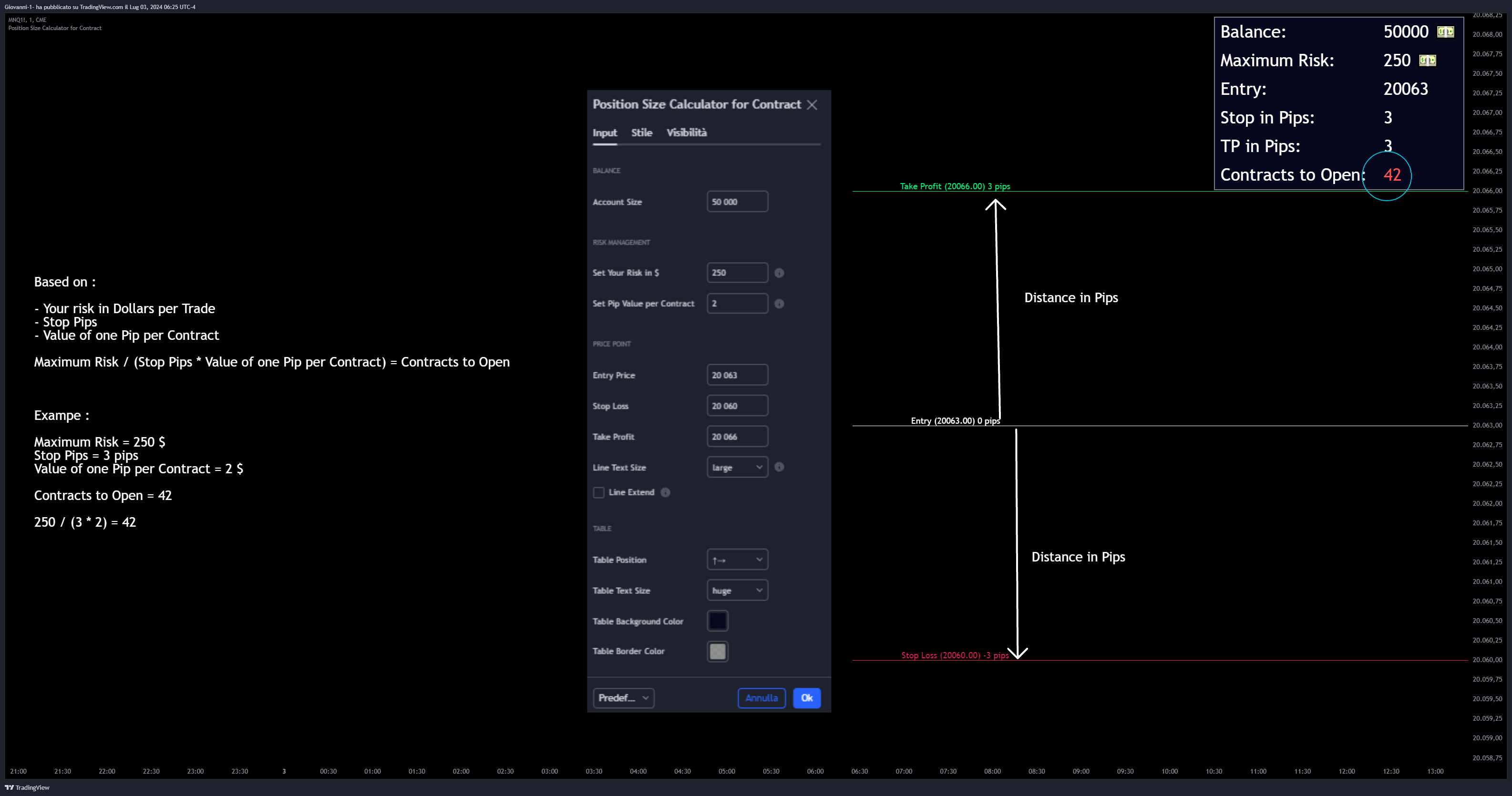Open the Table Background Color swatch
Screen dimensions: 1512x796
717,621
